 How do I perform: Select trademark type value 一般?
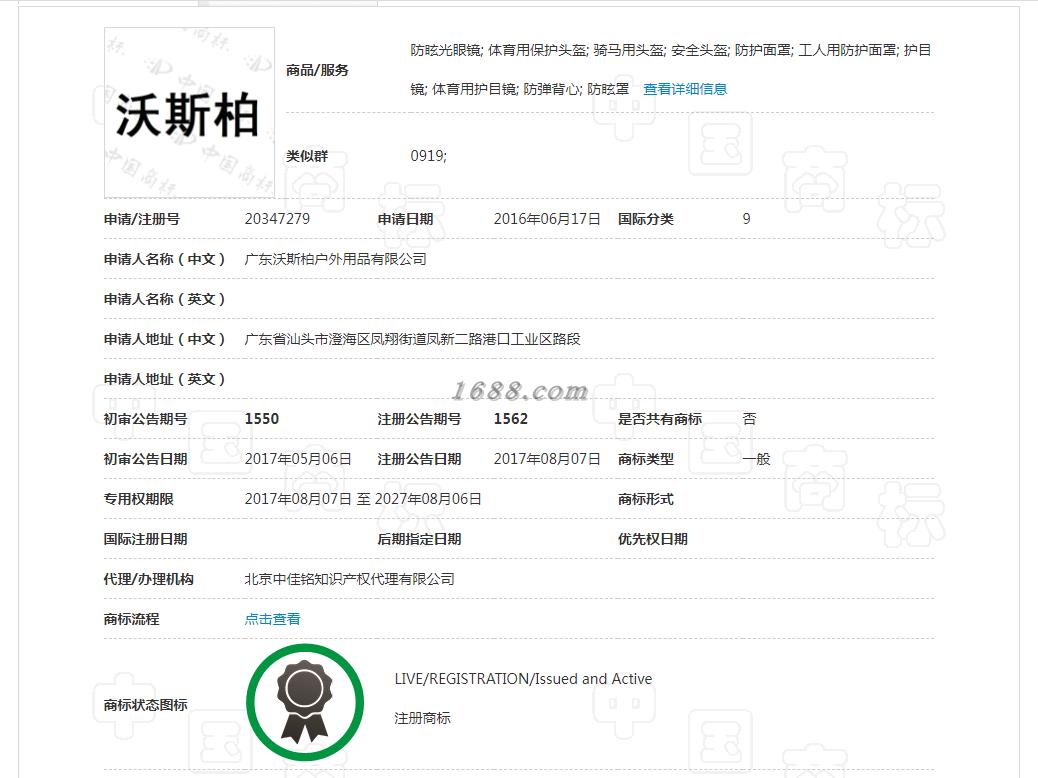[757, 459]
